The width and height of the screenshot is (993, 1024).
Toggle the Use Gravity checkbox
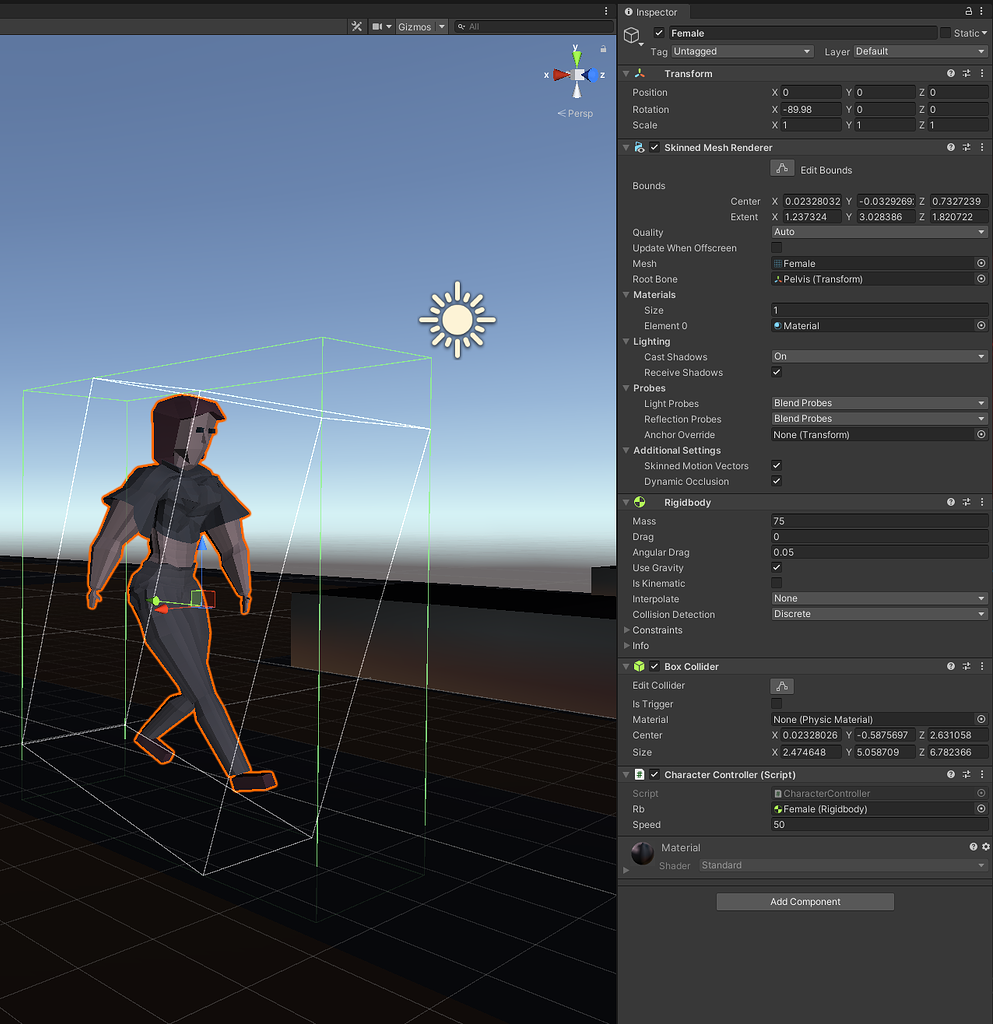[775, 568]
